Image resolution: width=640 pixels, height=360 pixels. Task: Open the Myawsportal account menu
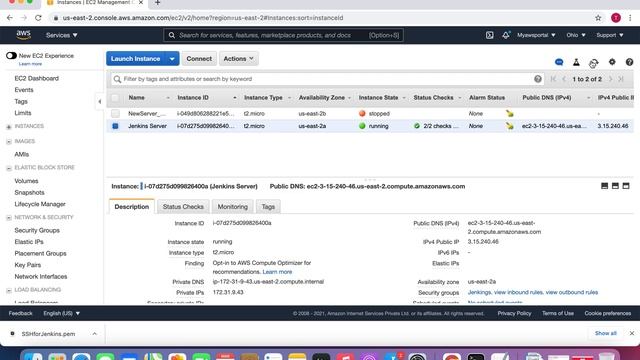click(x=536, y=35)
